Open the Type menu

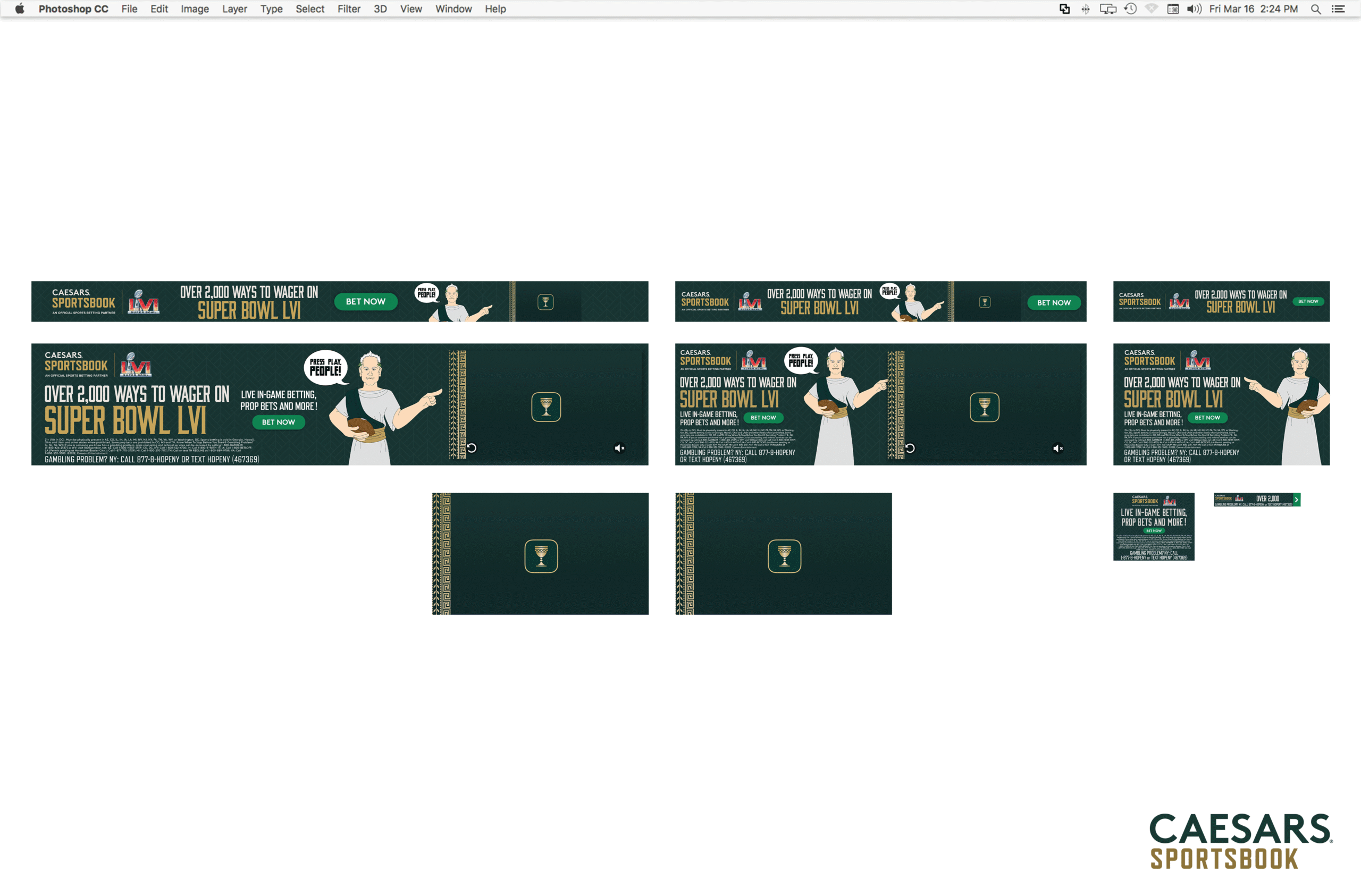[272, 9]
